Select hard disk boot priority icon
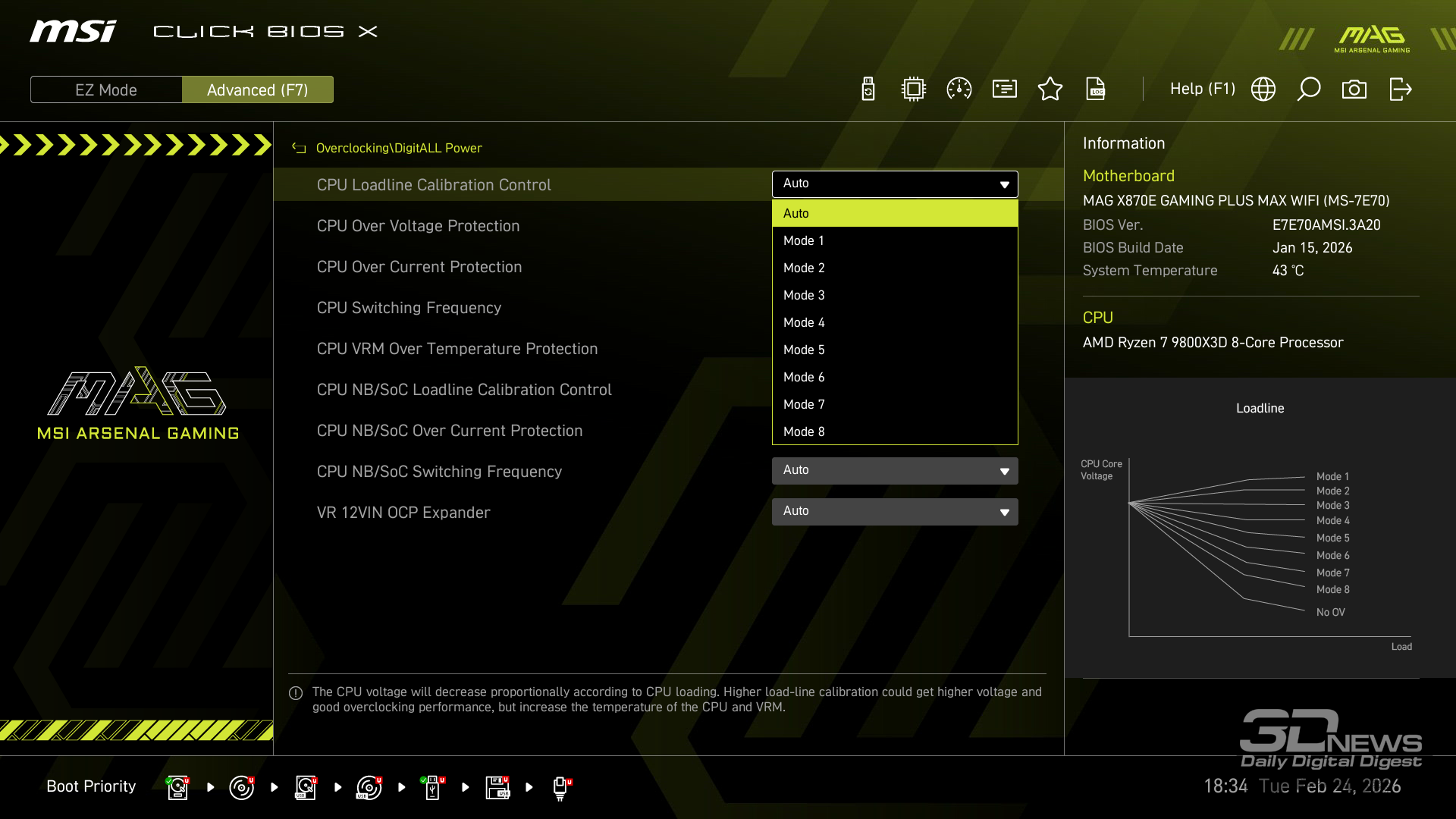Image resolution: width=1456 pixels, height=819 pixels. pos(177,787)
